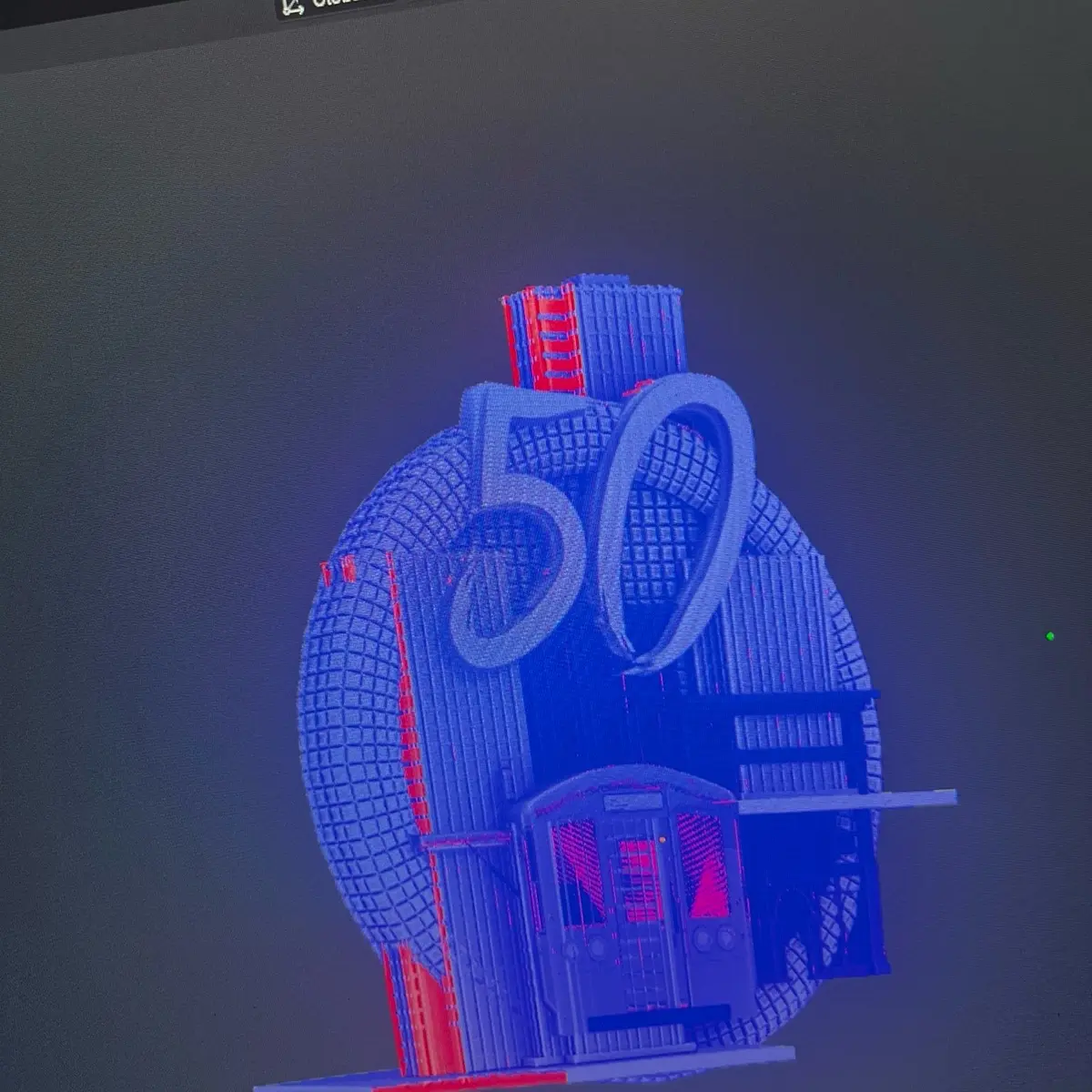Open the transform orientation dropdown

pyautogui.click(x=333, y=6)
